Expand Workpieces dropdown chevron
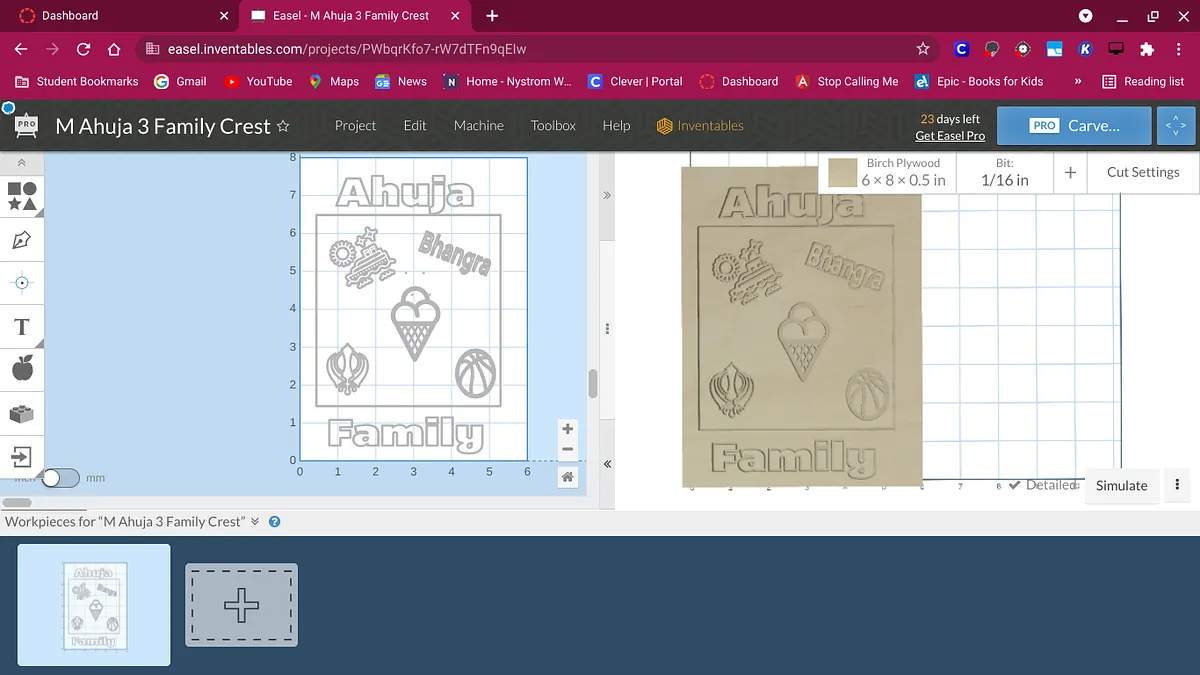Viewport: 1200px width, 675px height. pos(255,521)
